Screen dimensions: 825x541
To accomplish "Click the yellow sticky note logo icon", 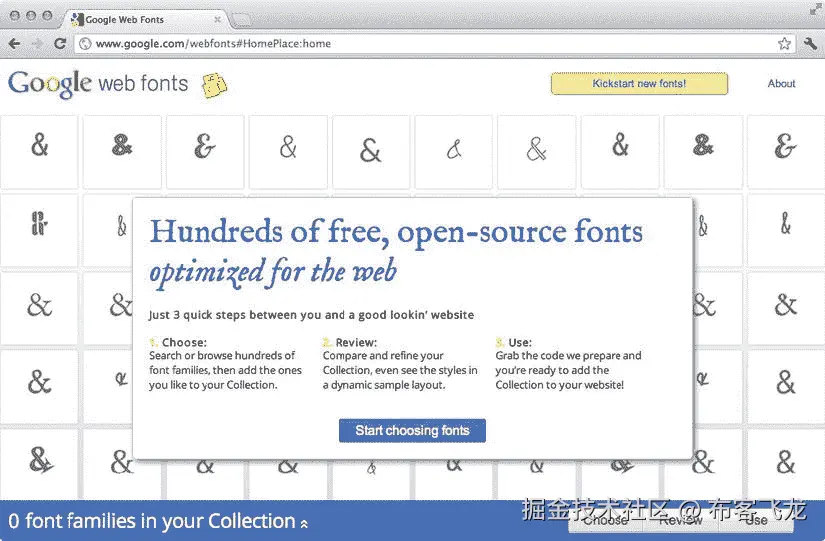I will click(214, 85).
